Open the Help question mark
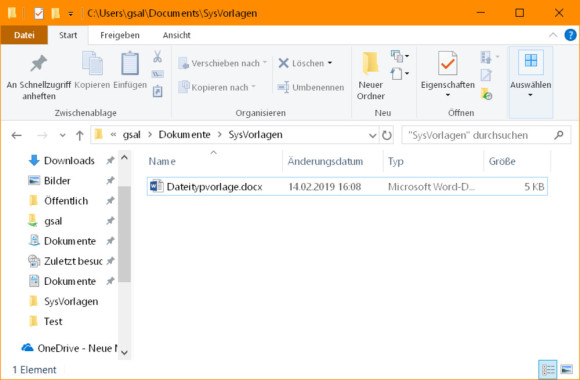Viewport: 580px width, 380px height. click(570, 35)
